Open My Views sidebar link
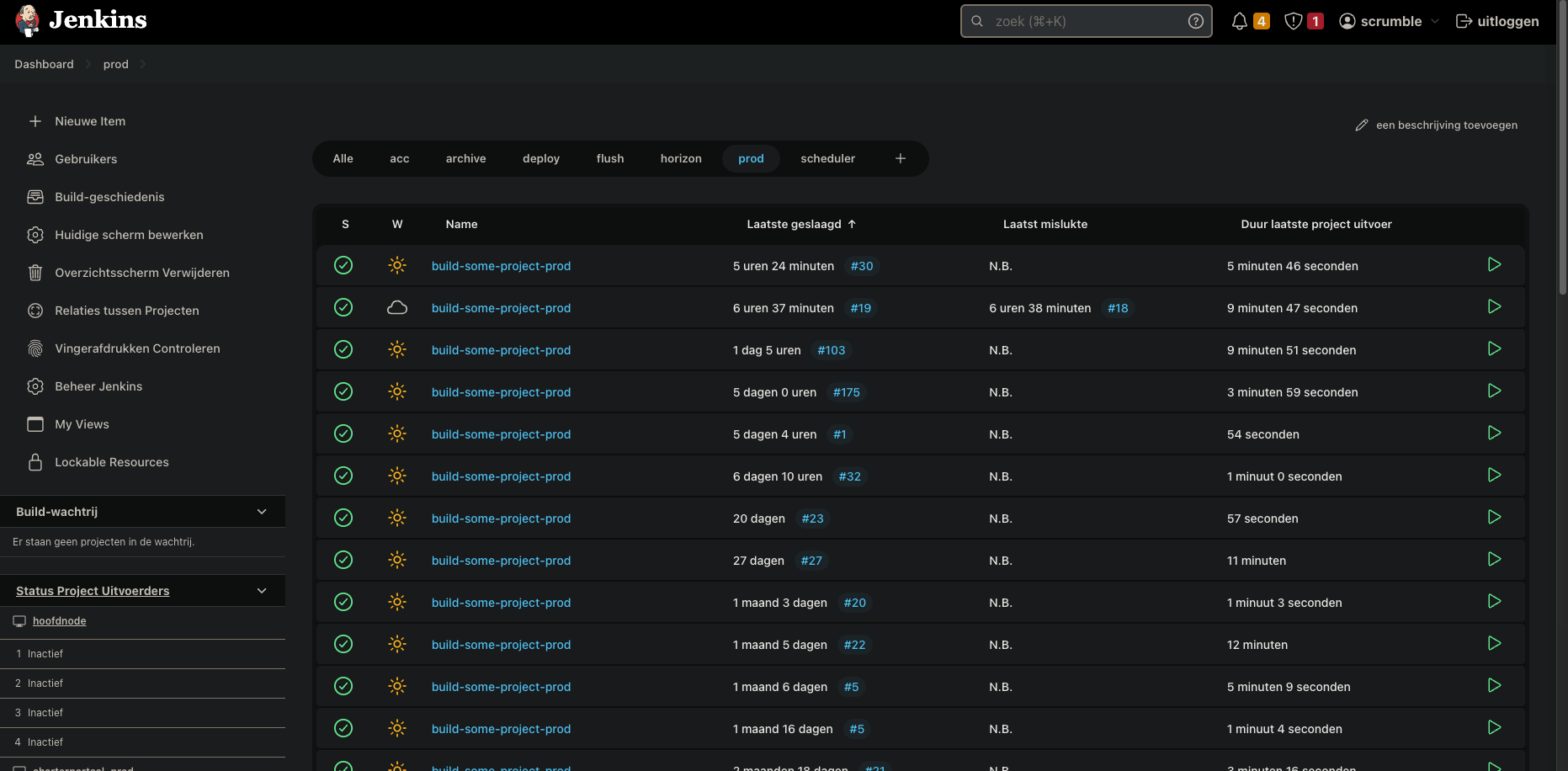The height and width of the screenshot is (771, 1568). coord(82,424)
